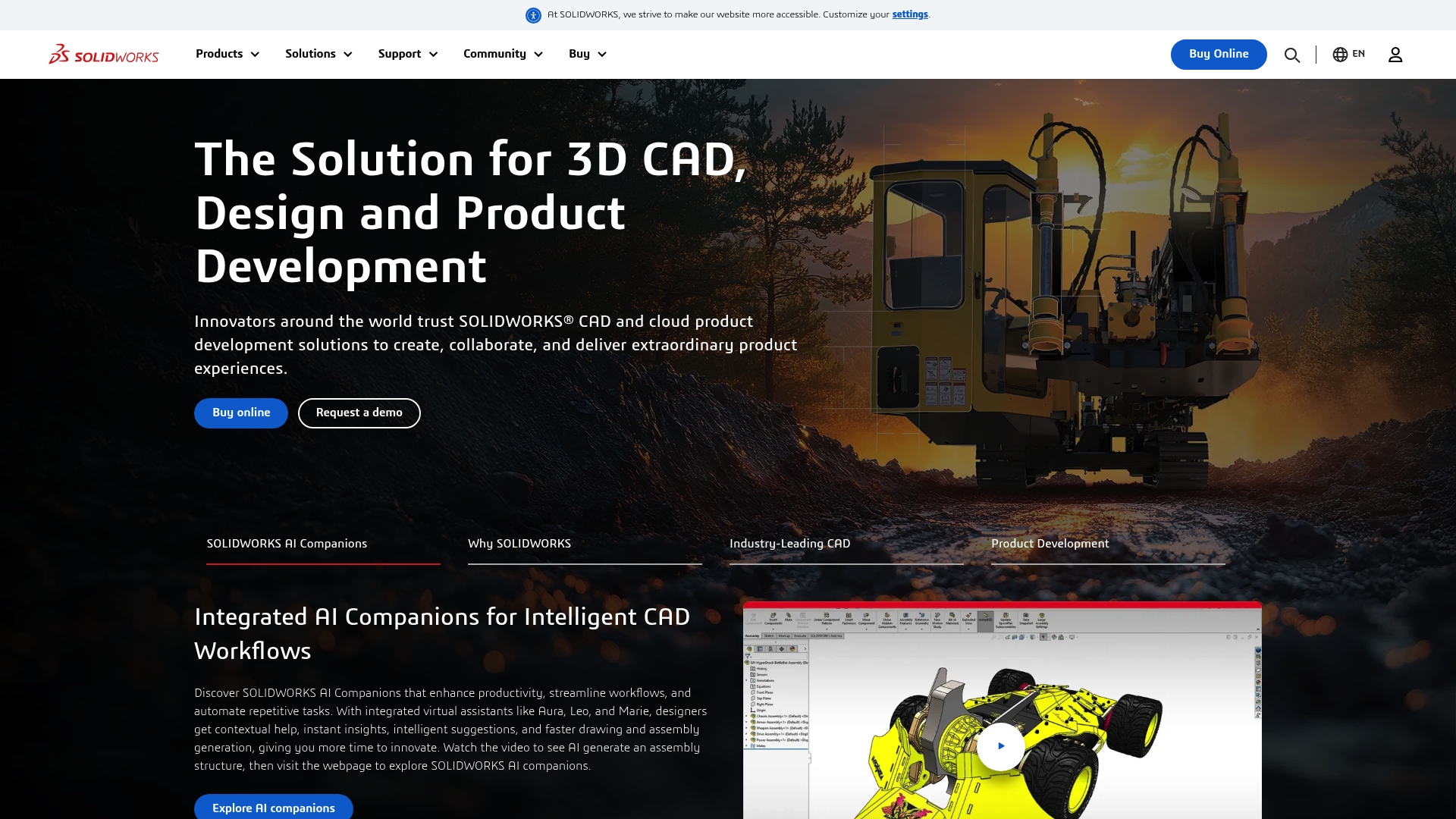Screen dimensions: 1456x819
Task: Open the accessibility settings link
Action: click(910, 14)
